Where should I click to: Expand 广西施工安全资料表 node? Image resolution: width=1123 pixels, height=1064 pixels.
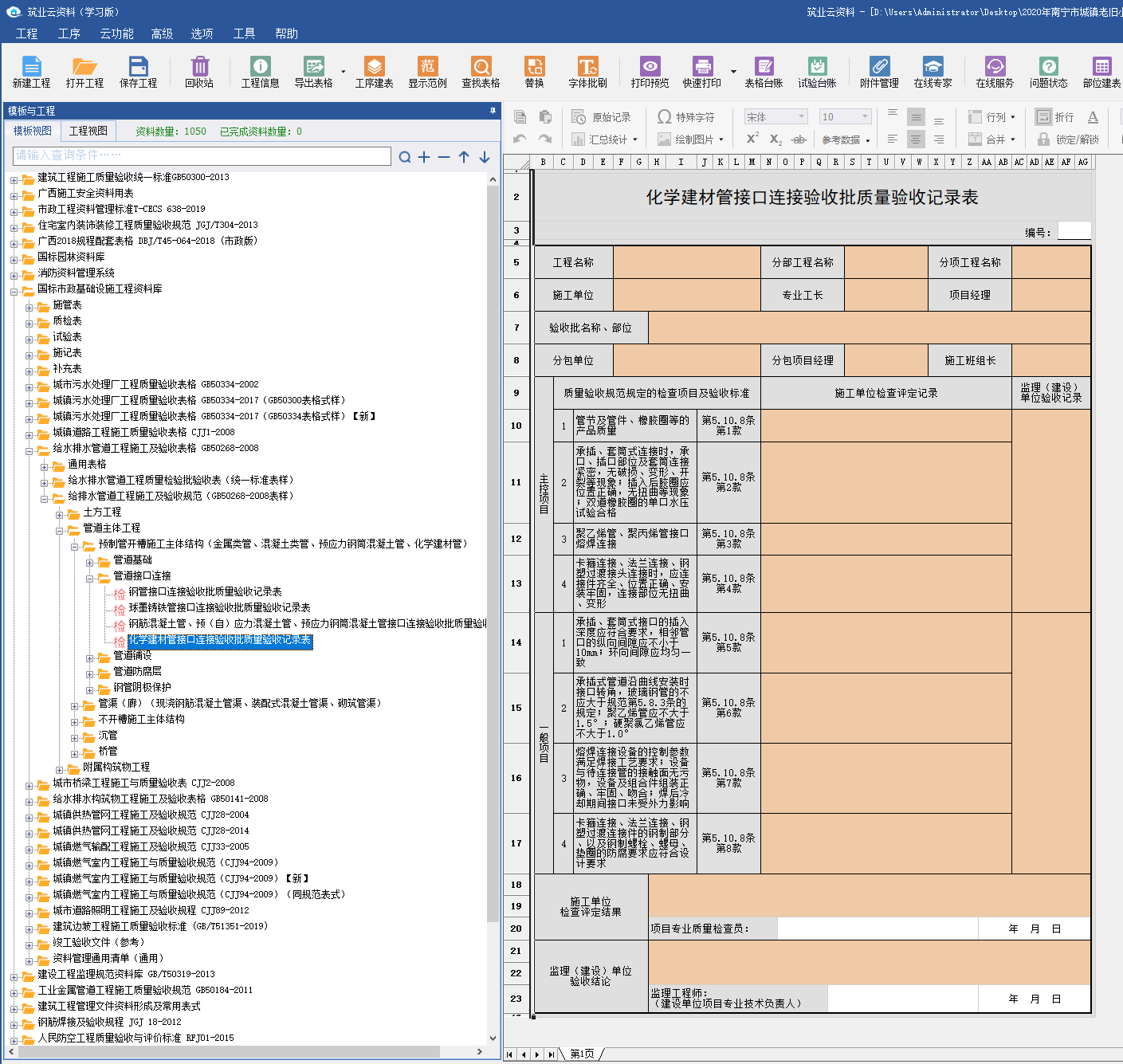tap(14, 196)
